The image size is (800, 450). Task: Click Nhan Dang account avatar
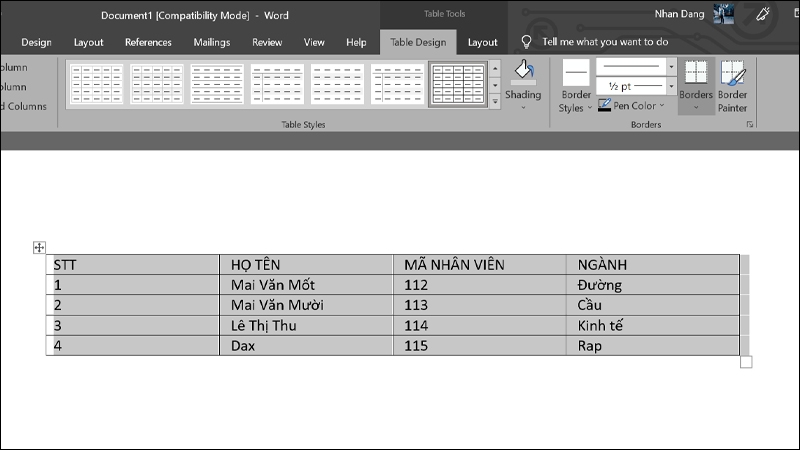click(x=725, y=14)
